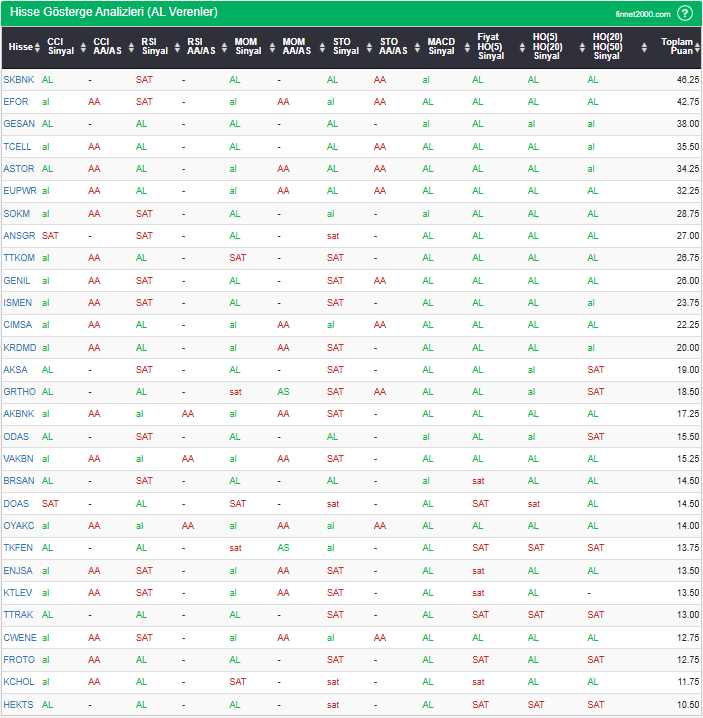Open the HEKTS stock link

tap(18, 704)
